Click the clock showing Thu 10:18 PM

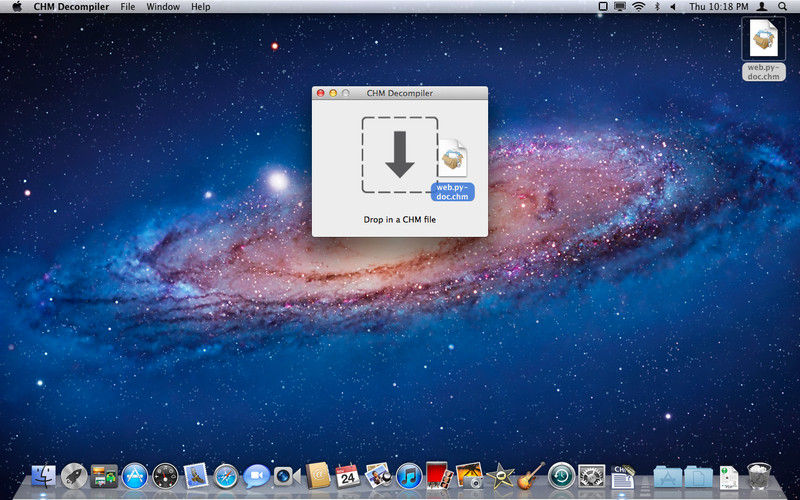pos(719,7)
